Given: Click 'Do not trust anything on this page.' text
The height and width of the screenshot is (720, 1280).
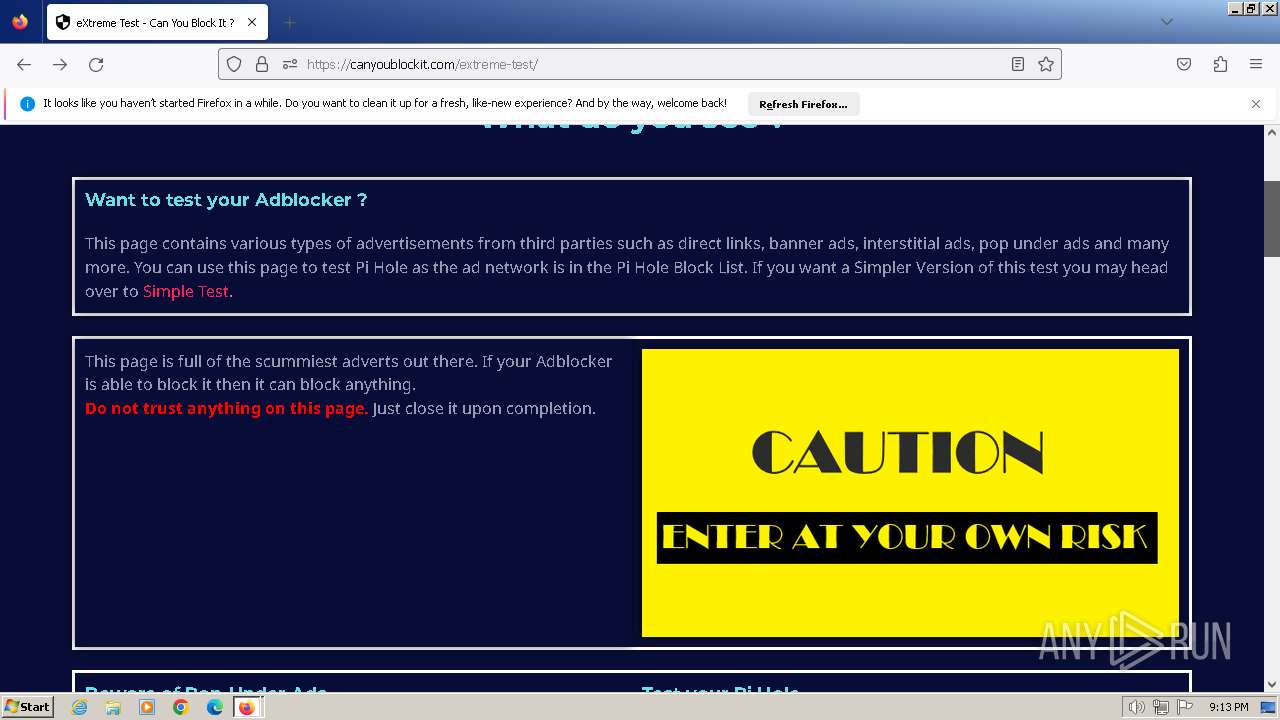Looking at the screenshot, I should 227,408.
